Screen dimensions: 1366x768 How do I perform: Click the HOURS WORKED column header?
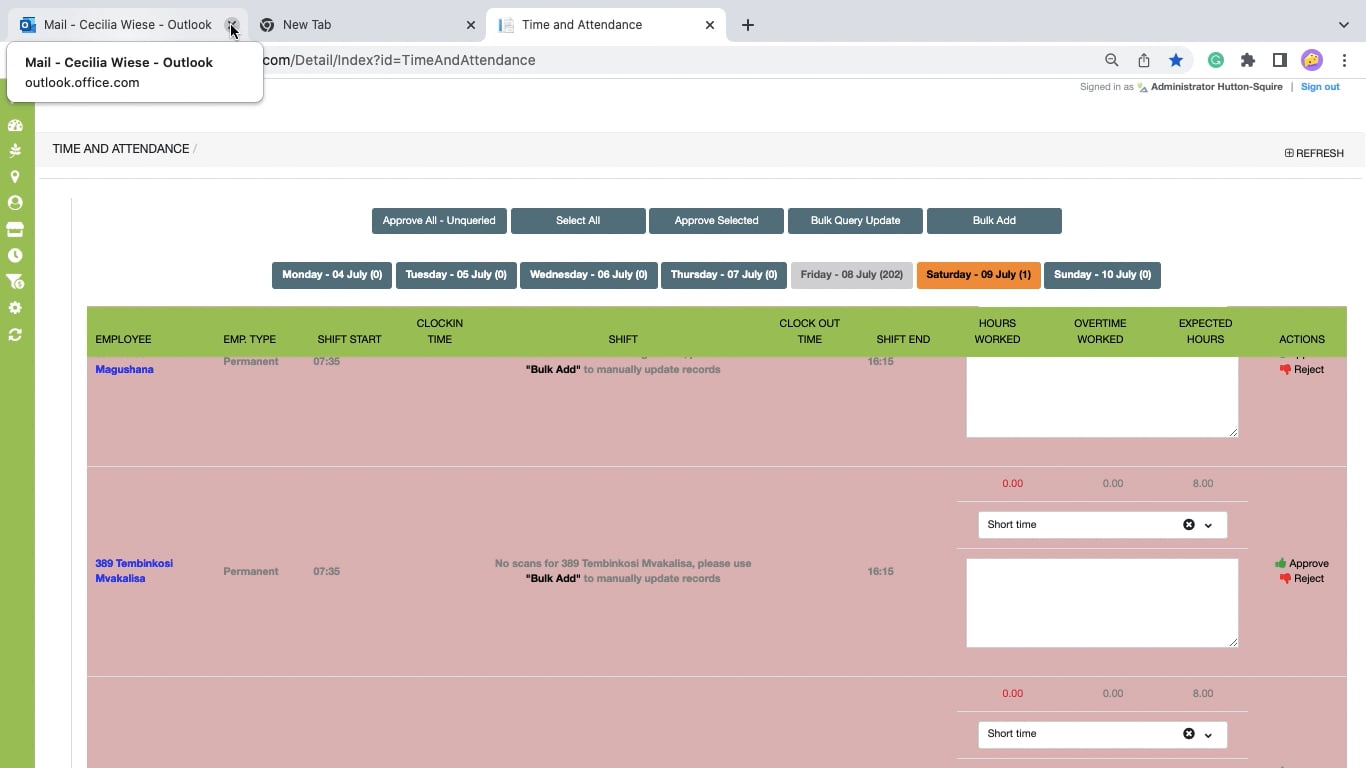997,332
